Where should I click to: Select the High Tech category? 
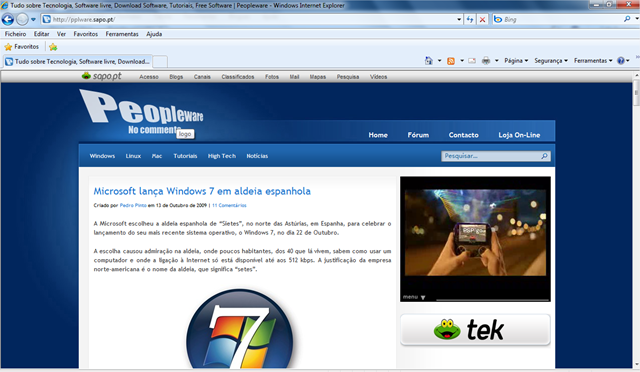[x=222, y=156]
